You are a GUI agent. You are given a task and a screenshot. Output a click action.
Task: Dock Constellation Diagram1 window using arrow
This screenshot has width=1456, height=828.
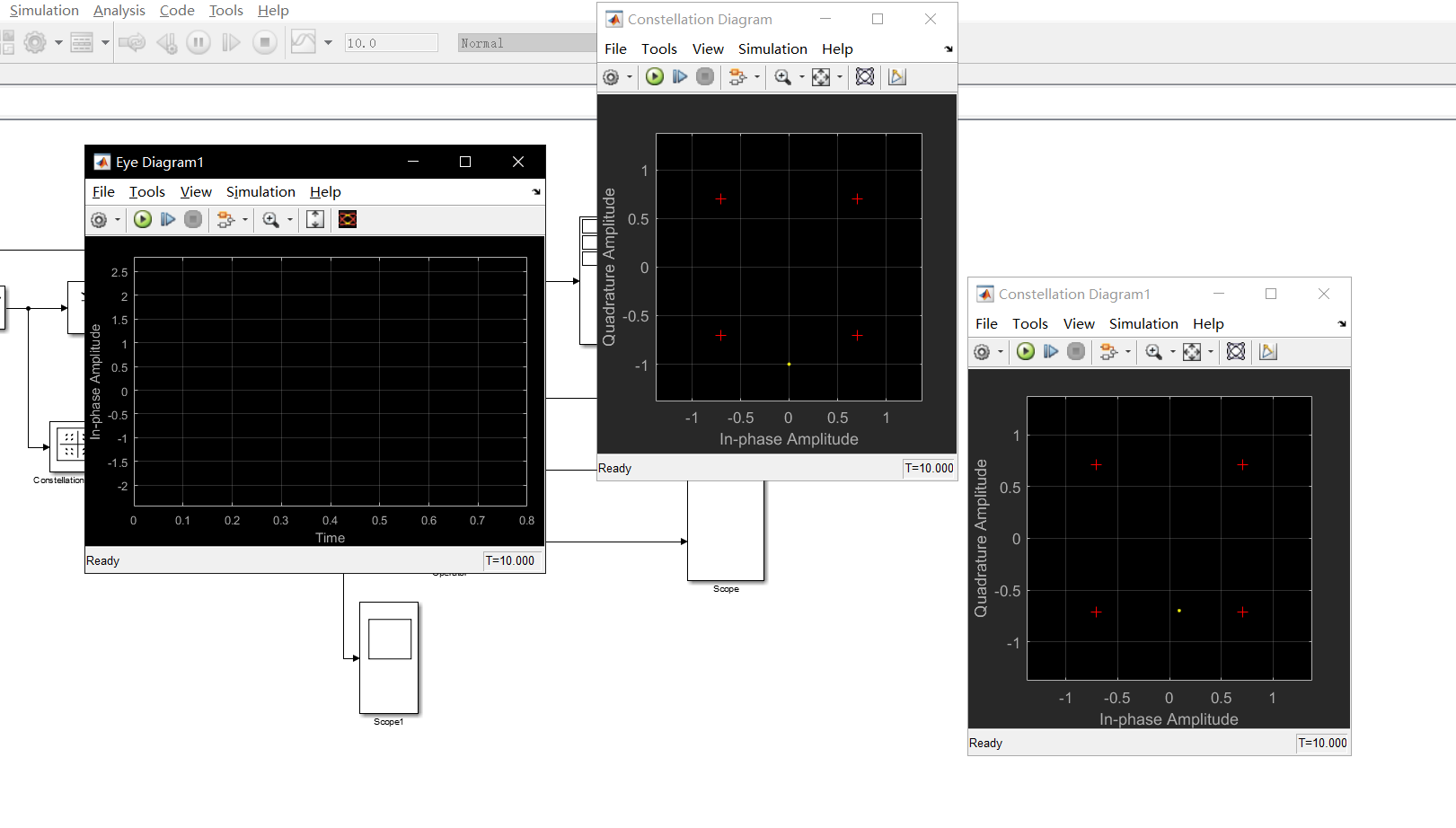tap(1342, 324)
